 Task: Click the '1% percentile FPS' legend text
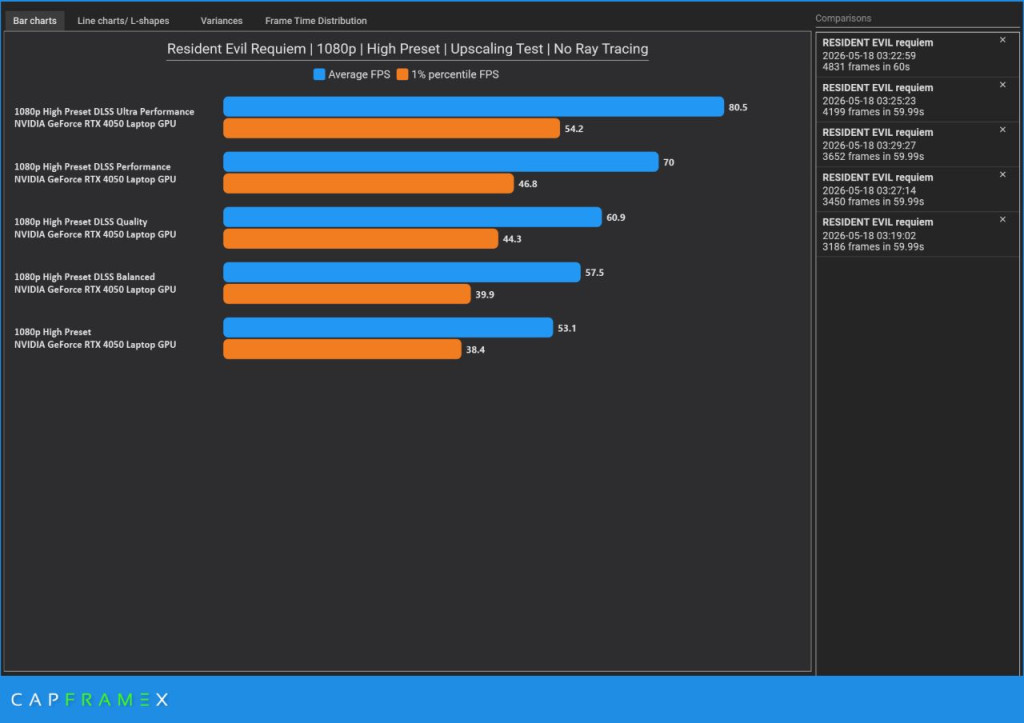[455, 74]
